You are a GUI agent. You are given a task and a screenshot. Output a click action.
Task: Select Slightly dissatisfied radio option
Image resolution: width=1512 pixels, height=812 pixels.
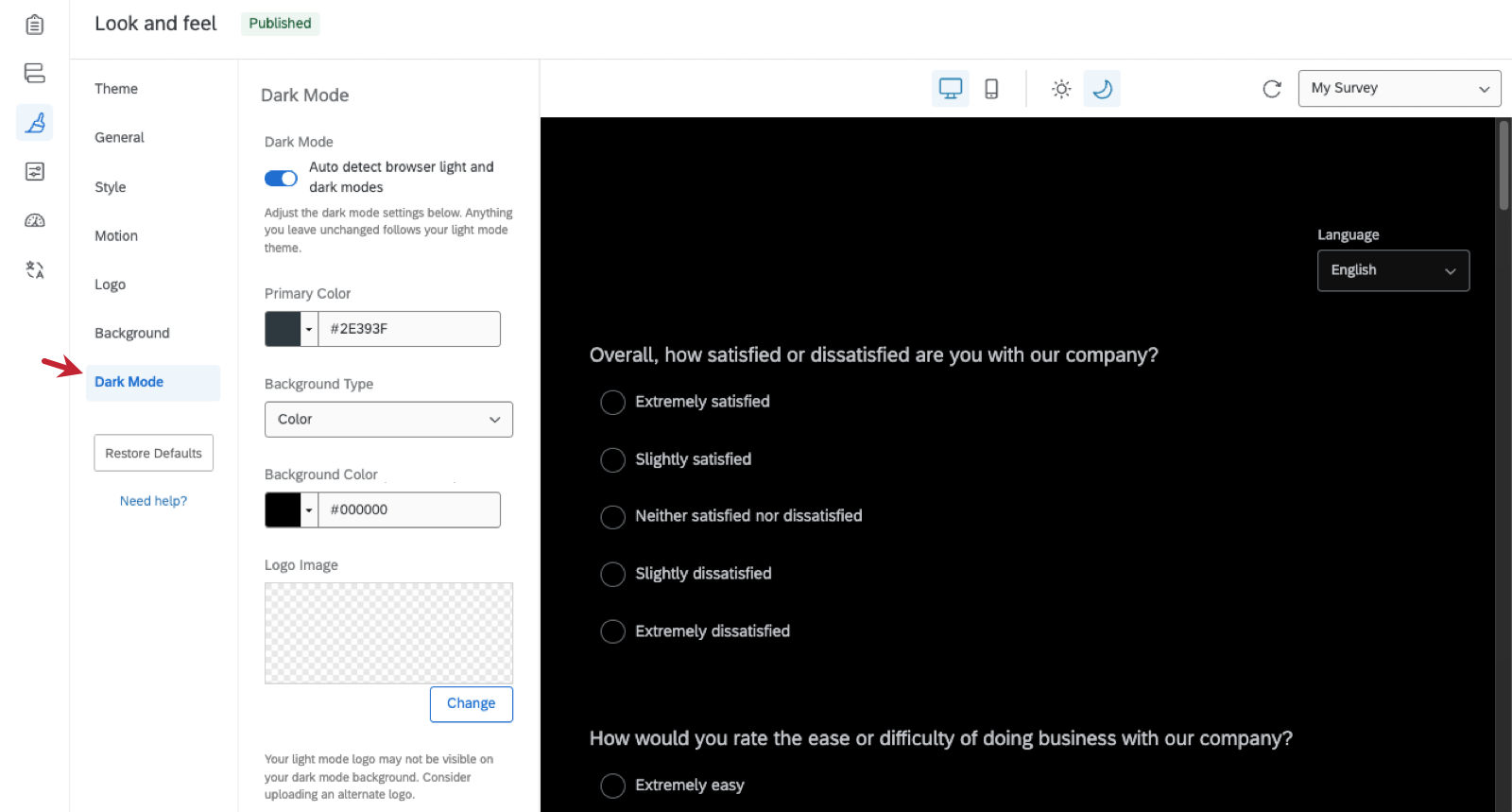coord(612,575)
